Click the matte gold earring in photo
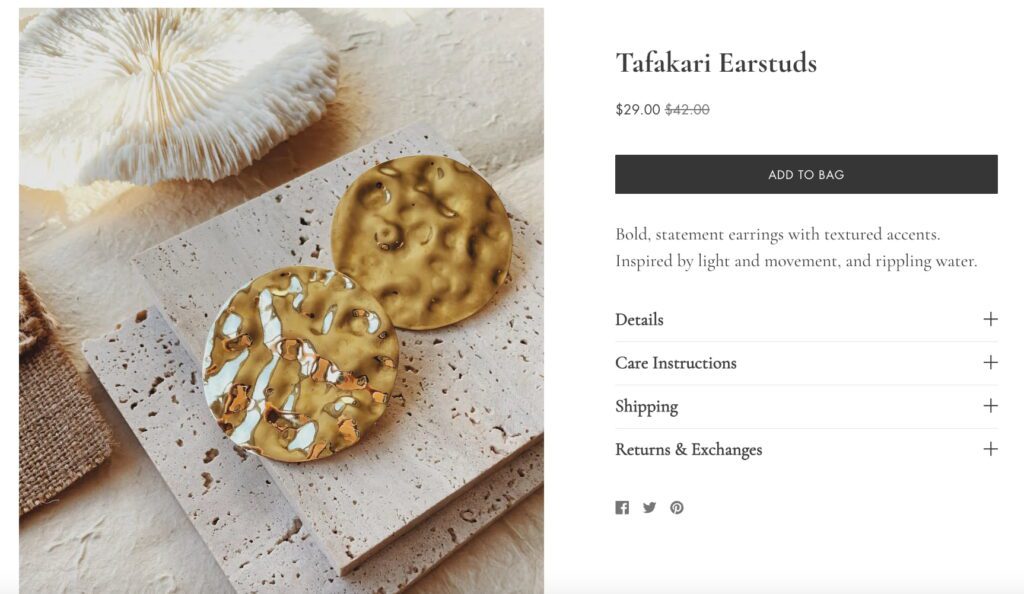1024x594 pixels. point(421,241)
